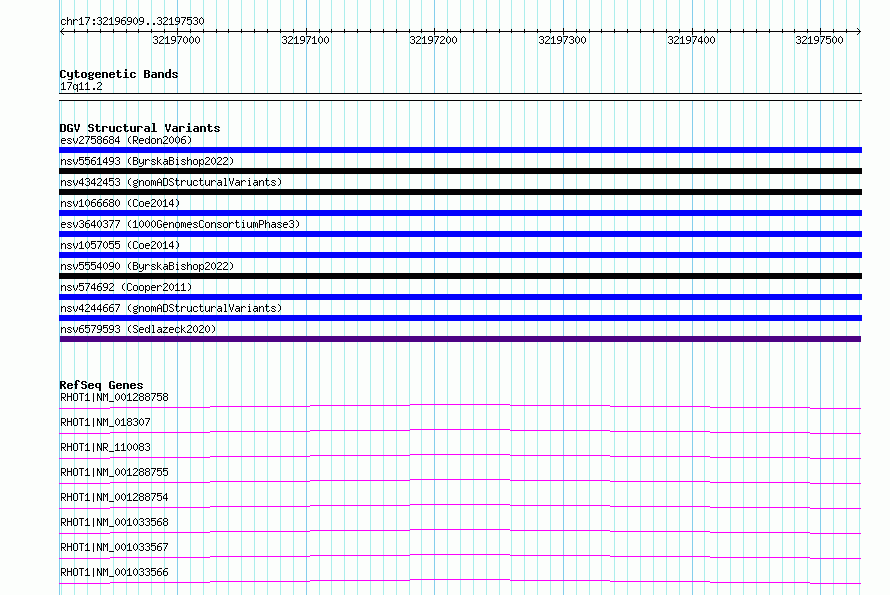Image resolution: width=890 pixels, height=595 pixels.
Task: Select transcript RHOT1|NM_001033567 label
Action: (114, 547)
